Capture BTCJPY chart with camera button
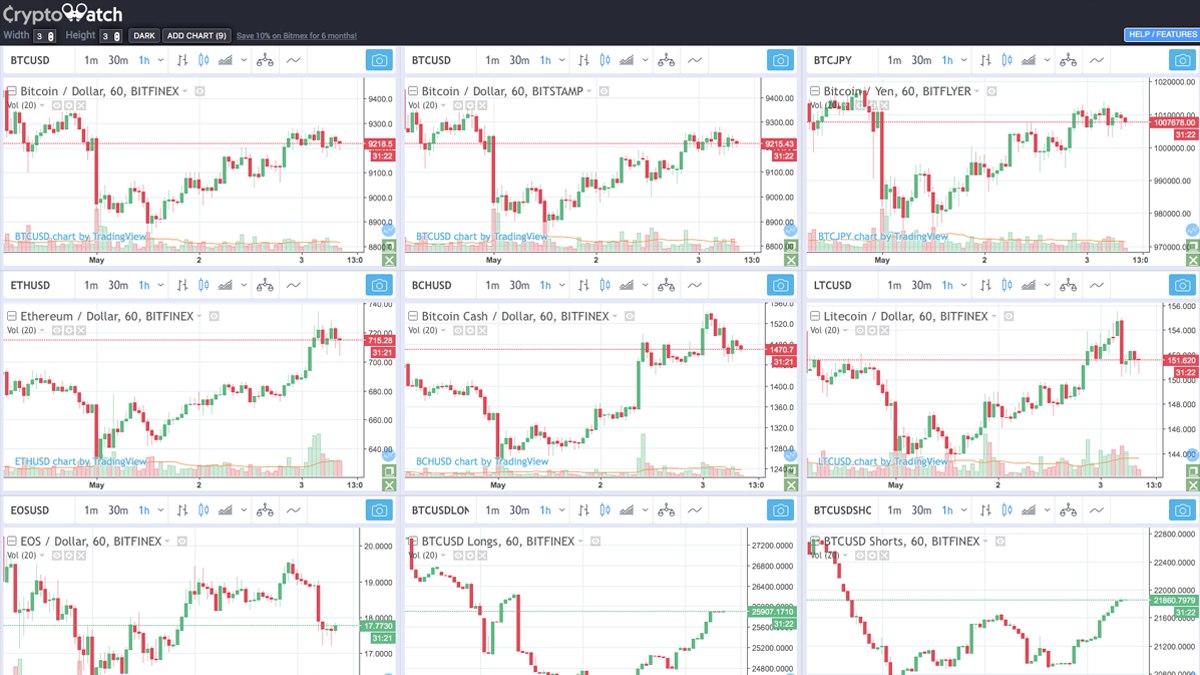 pos(1183,61)
